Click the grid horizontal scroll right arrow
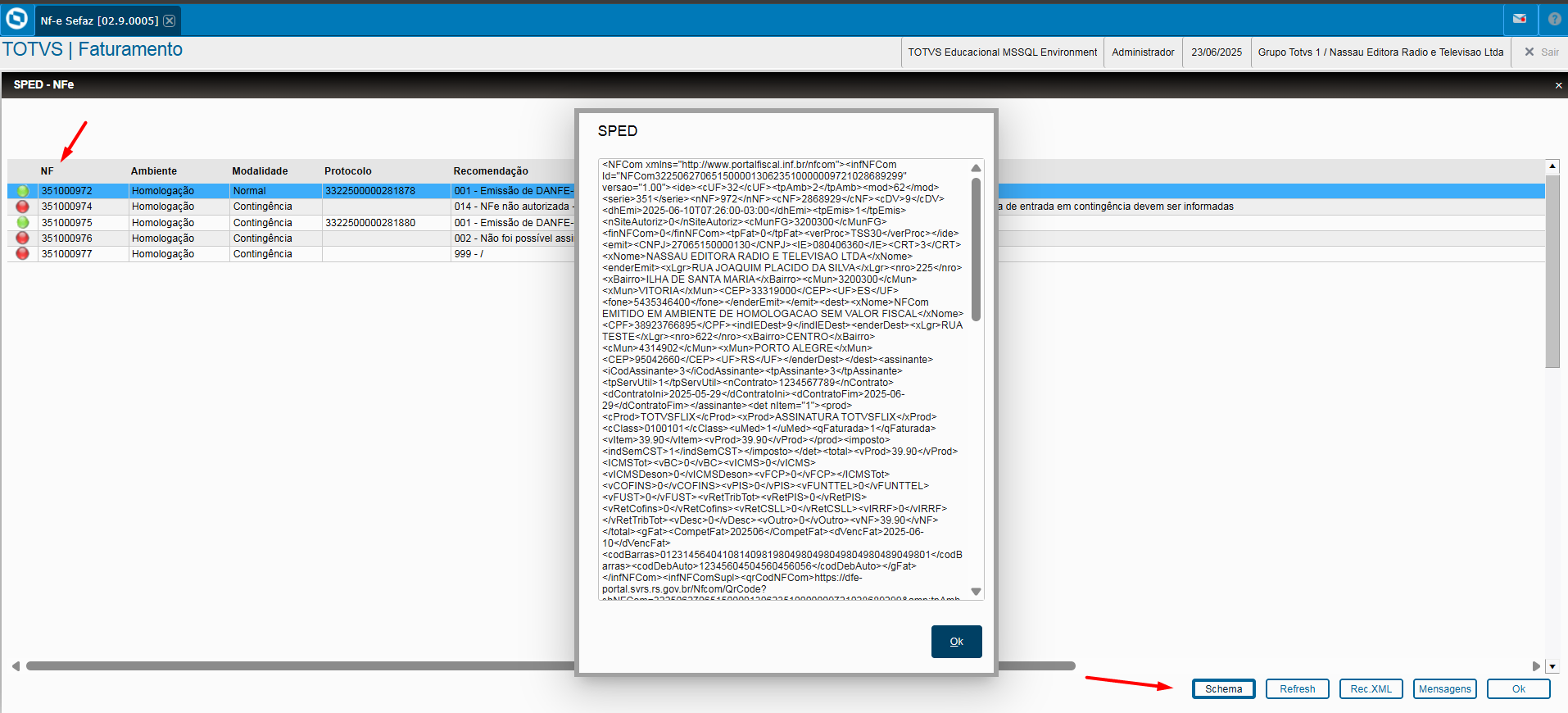 point(1536,666)
